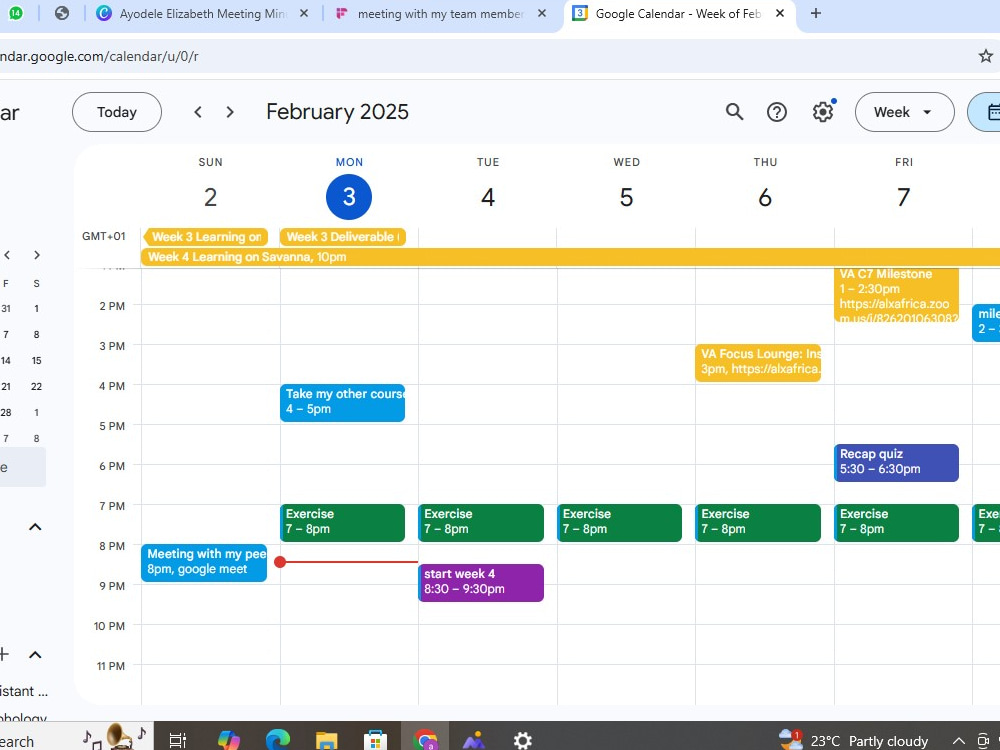Image resolution: width=1000 pixels, height=750 pixels.
Task: Open Microsoft Edge from taskbar
Action: 277,740
